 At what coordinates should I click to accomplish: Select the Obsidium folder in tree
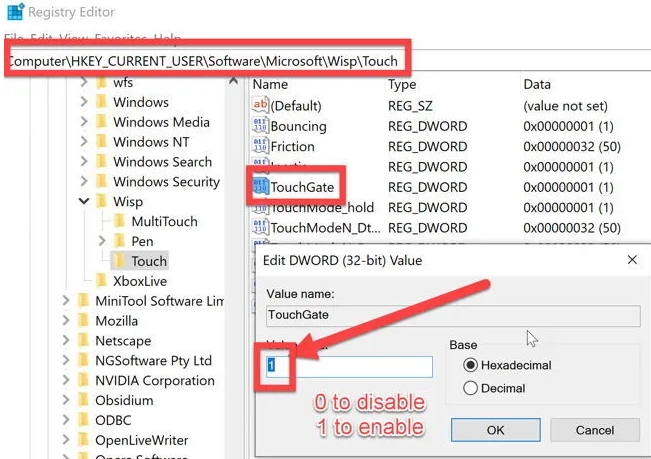point(126,400)
